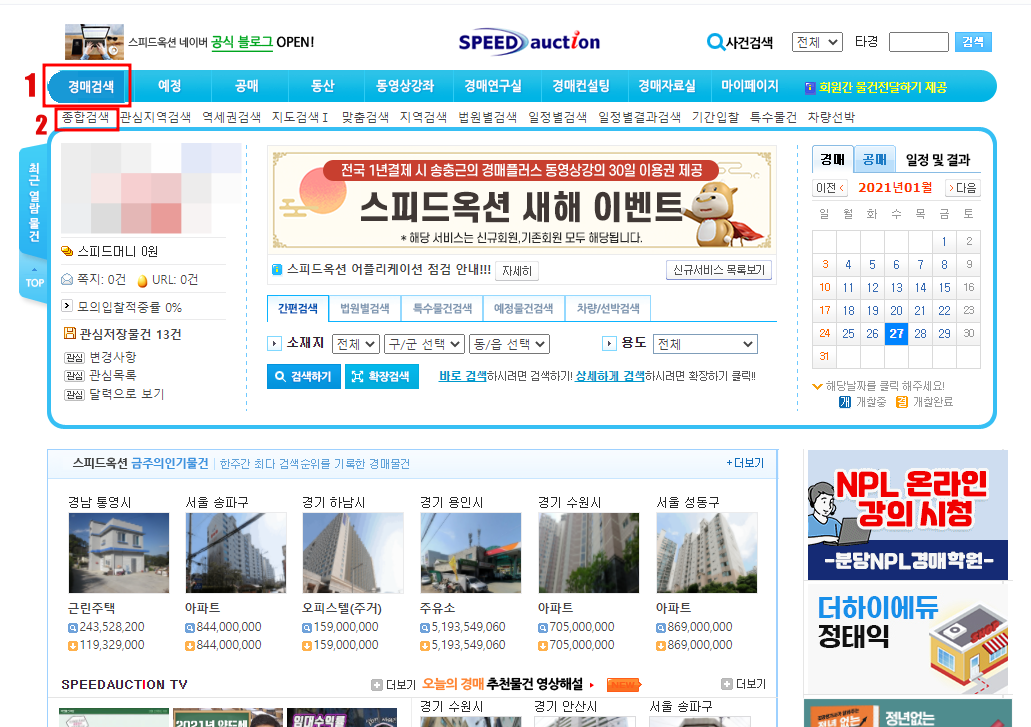The width and height of the screenshot is (1031, 727).
Task: Open the 예정 main menu
Action: 170,86
